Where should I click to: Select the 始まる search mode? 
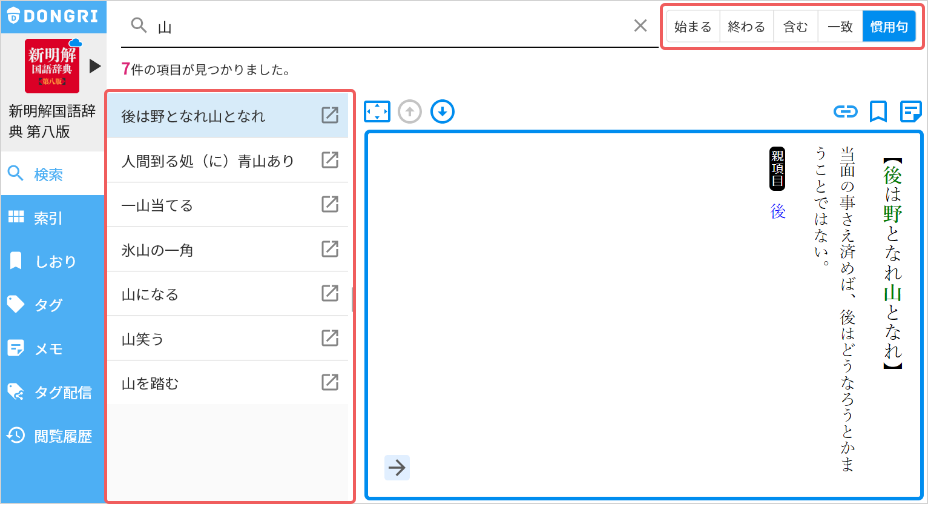tap(693, 27)
